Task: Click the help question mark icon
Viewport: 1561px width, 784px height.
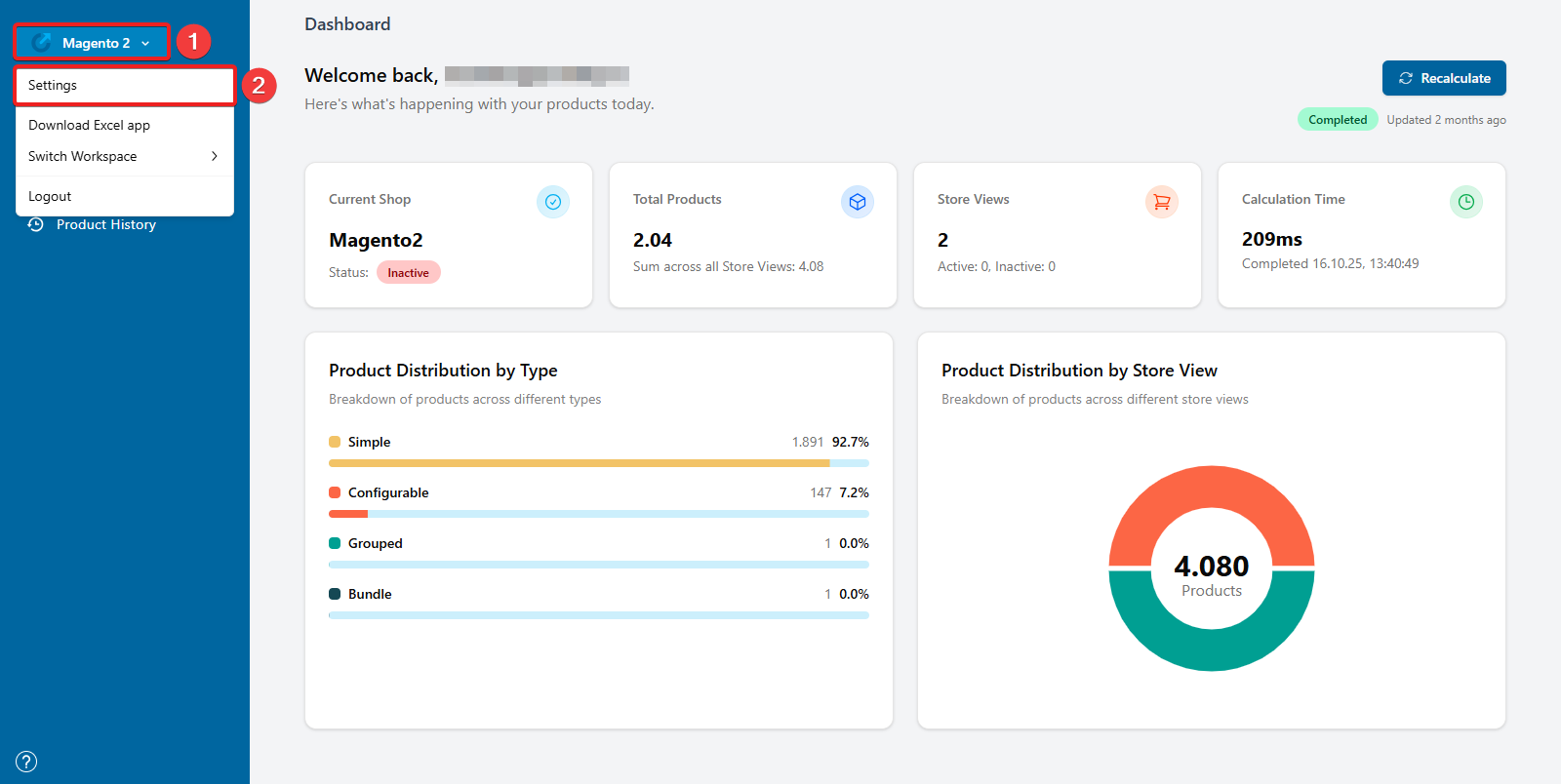Action: (27, 762)
